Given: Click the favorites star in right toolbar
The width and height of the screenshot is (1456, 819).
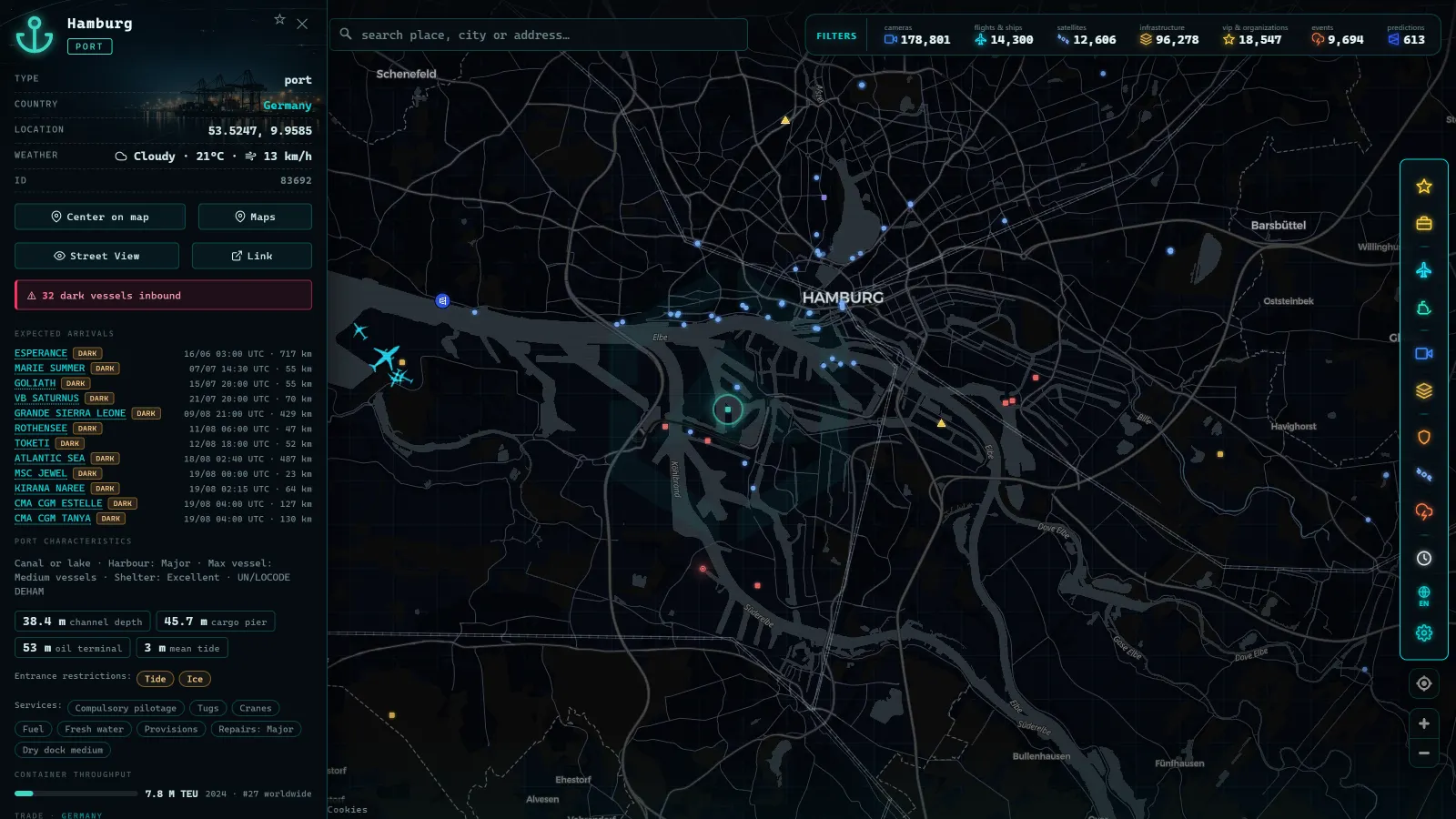Looking at the screenshot, I should coord(1424,187).
